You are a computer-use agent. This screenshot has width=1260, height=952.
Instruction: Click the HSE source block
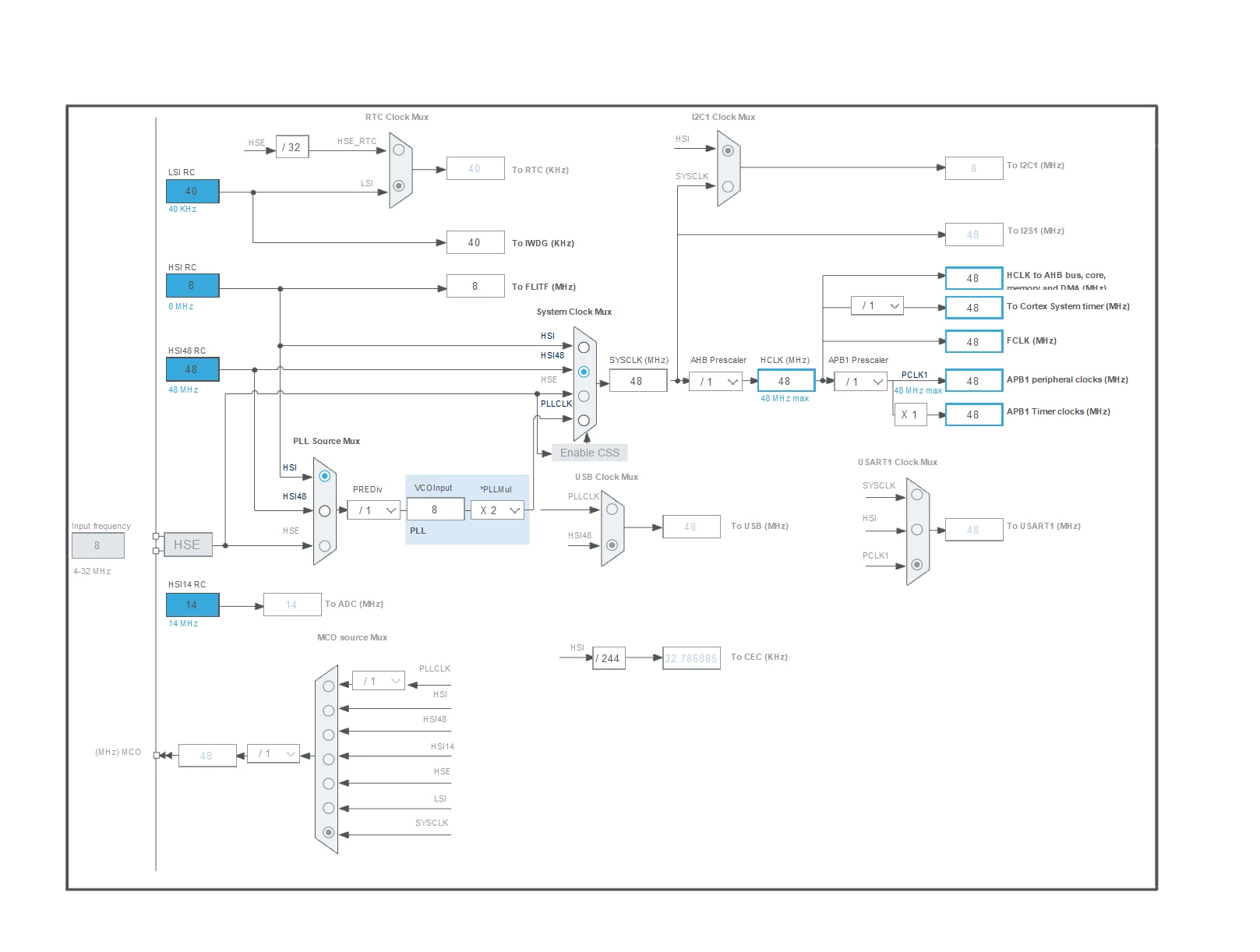188,545
